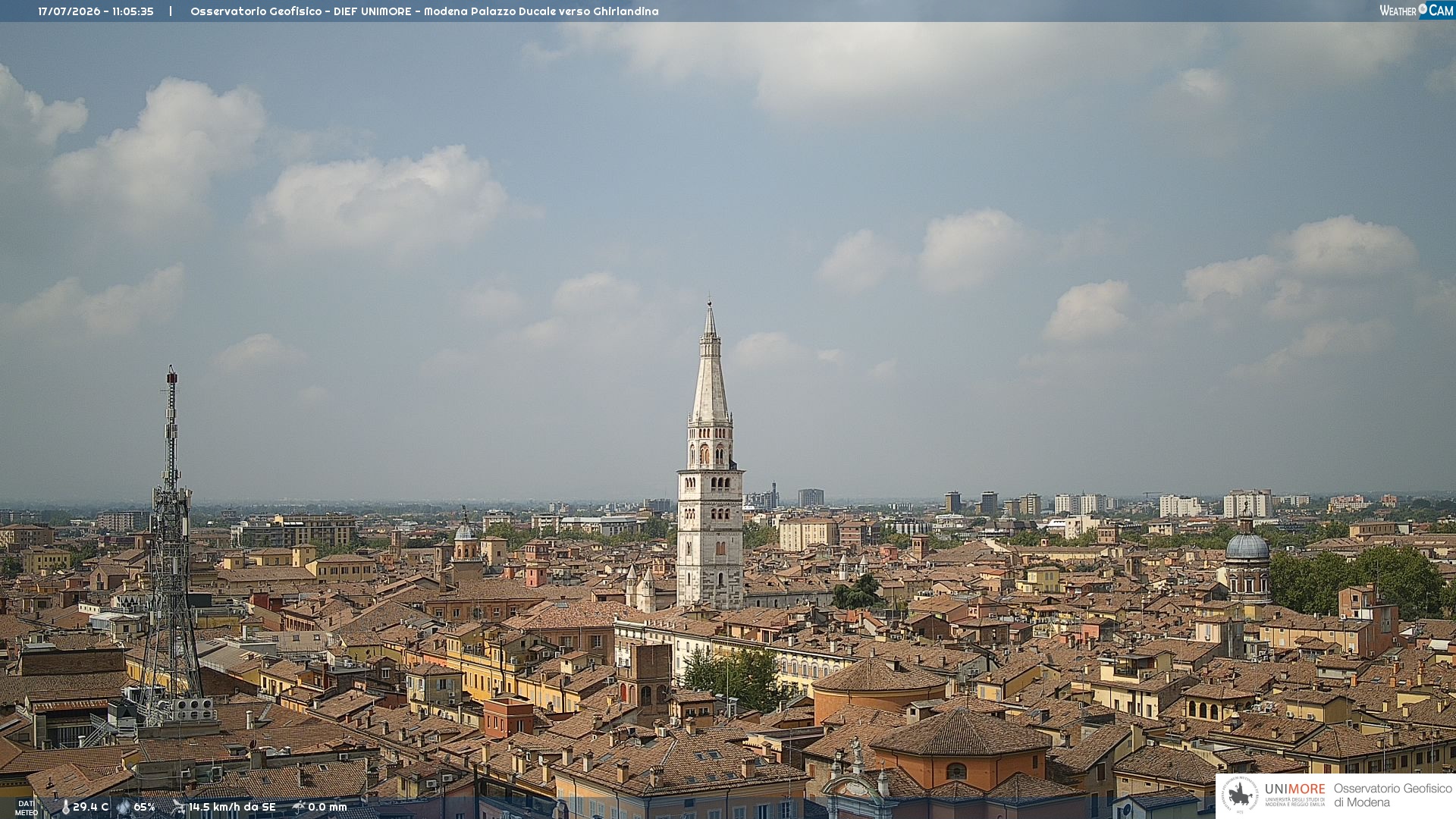Click the DATI METEO label
The height and width of the screenshot is (819, 1456).
click(27, 808)
